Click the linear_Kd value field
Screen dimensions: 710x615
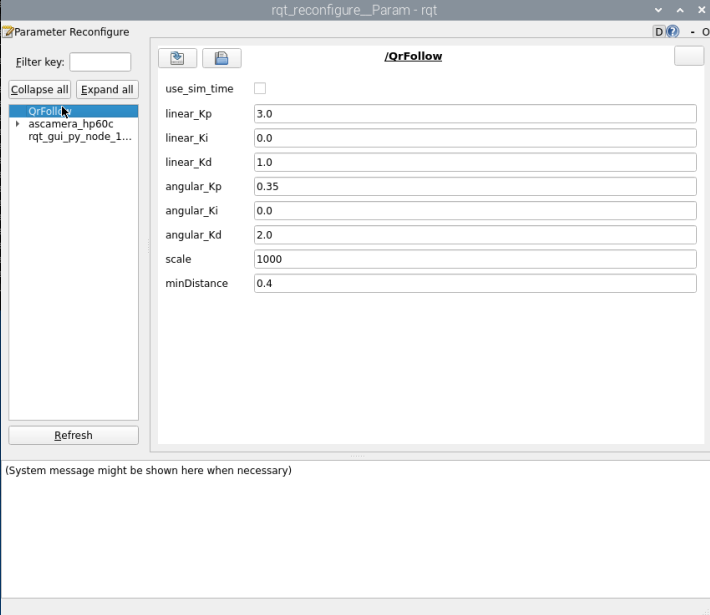pos(475,162)
